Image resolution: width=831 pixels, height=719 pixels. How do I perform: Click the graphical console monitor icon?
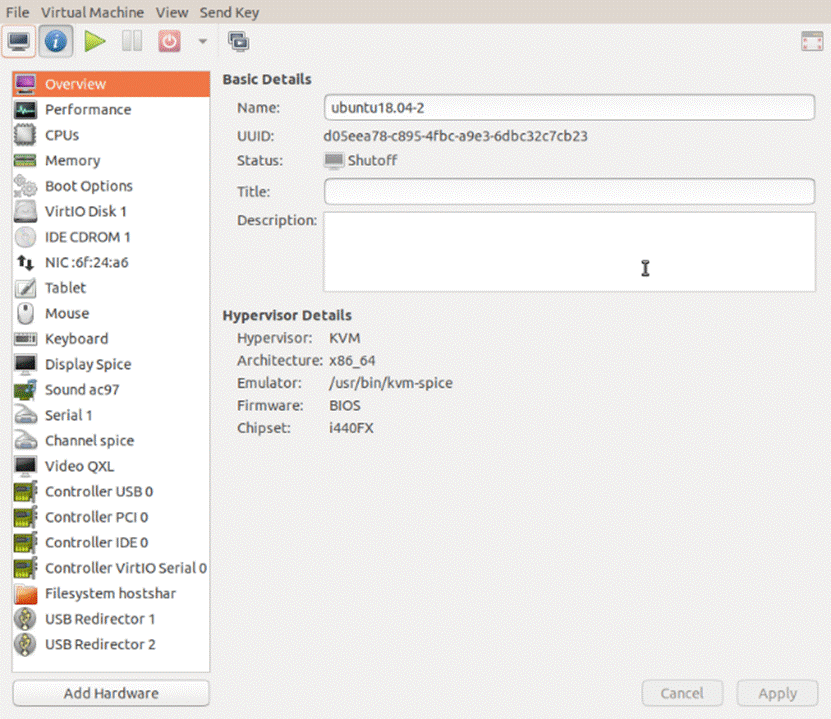coord(19,41)
